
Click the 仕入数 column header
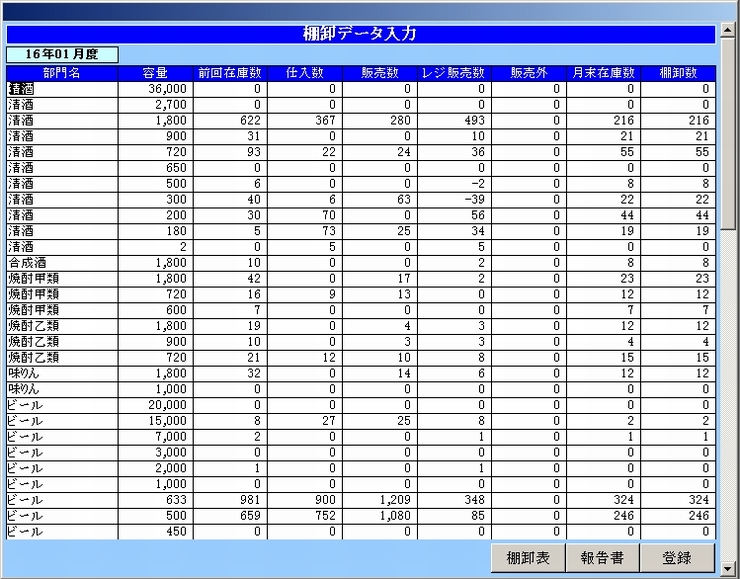(x=305, y=73)
